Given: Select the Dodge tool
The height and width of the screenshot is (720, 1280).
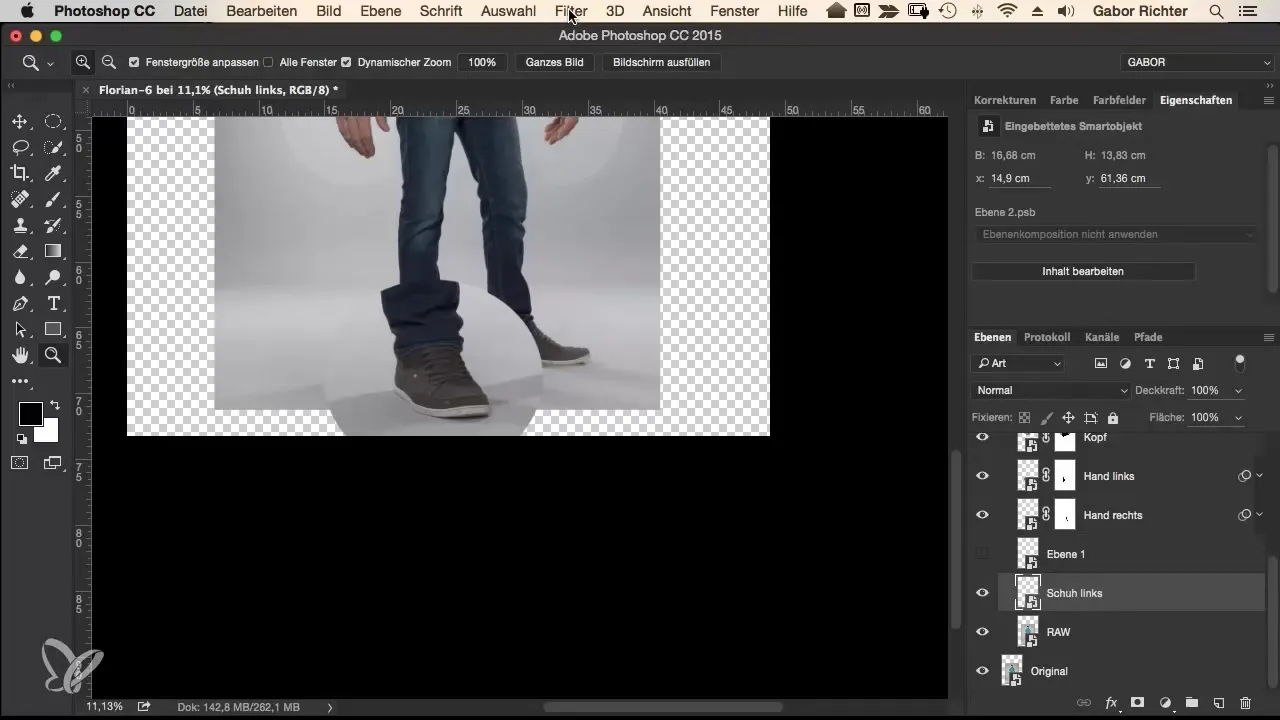Looking at the screenshot, I should click(53, 278).
